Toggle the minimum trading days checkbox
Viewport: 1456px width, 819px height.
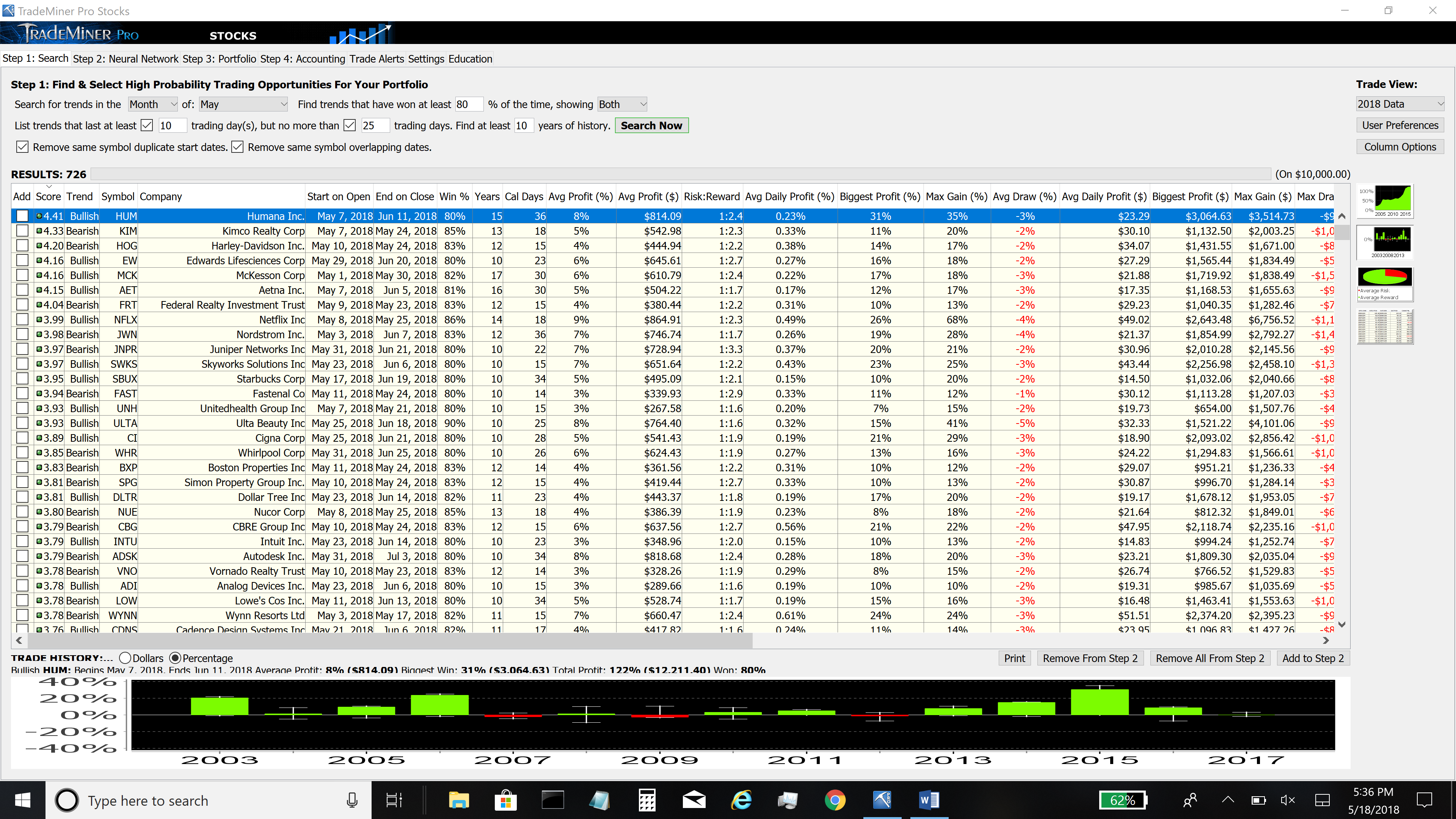point(146,125)
